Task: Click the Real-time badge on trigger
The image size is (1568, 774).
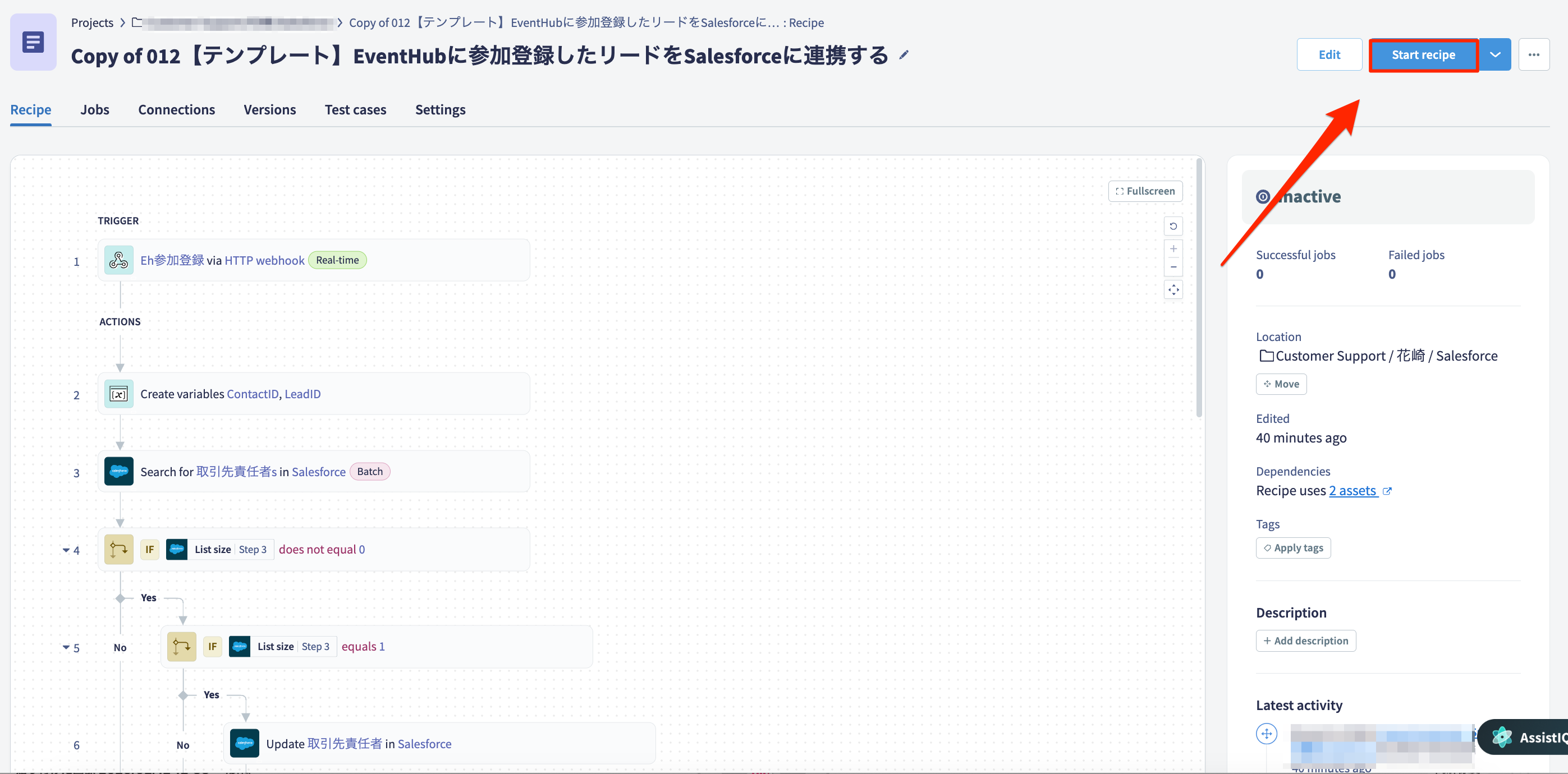Action: pos(337,260)
